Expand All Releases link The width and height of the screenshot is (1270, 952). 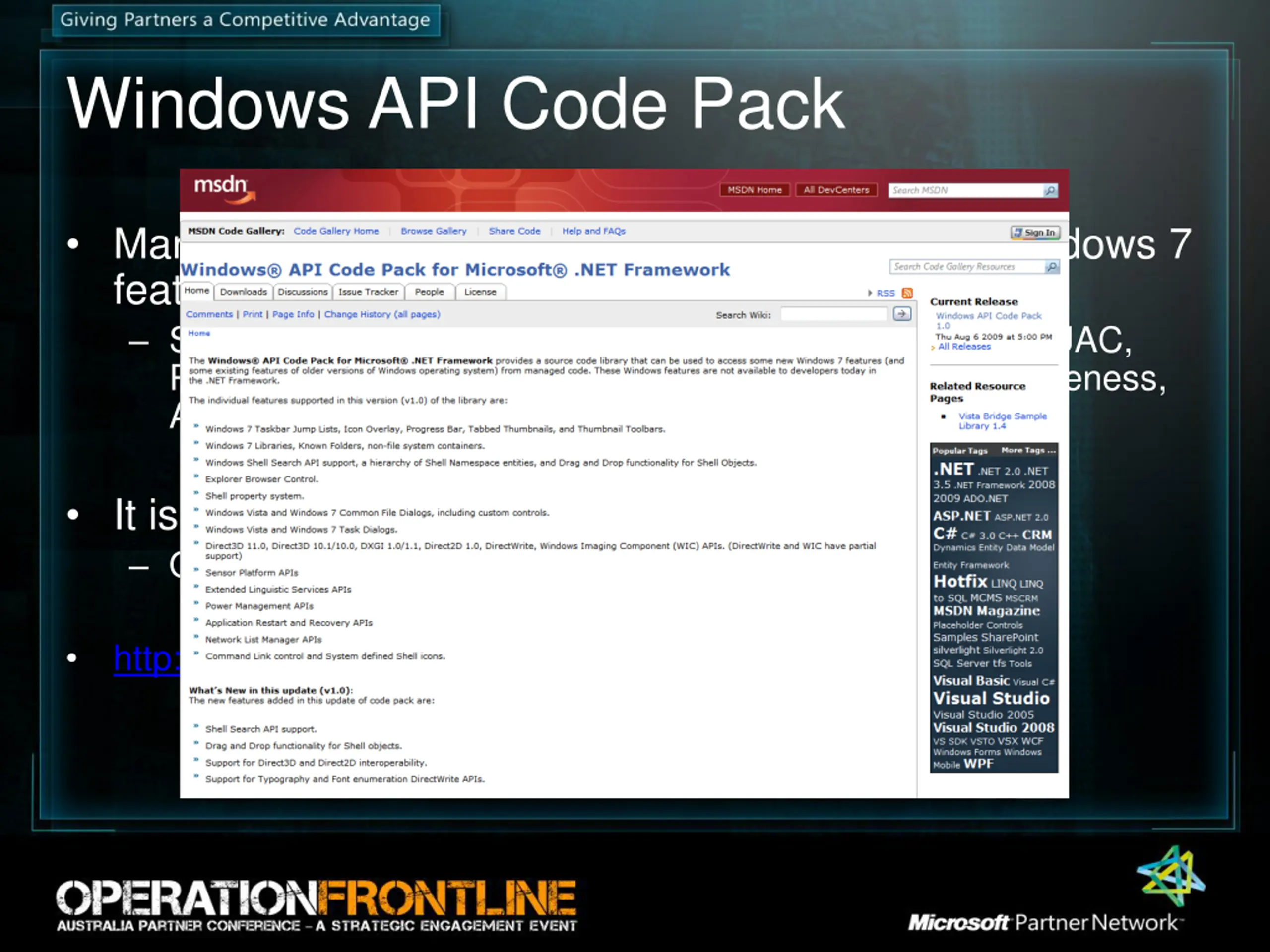tap(964, 347)
